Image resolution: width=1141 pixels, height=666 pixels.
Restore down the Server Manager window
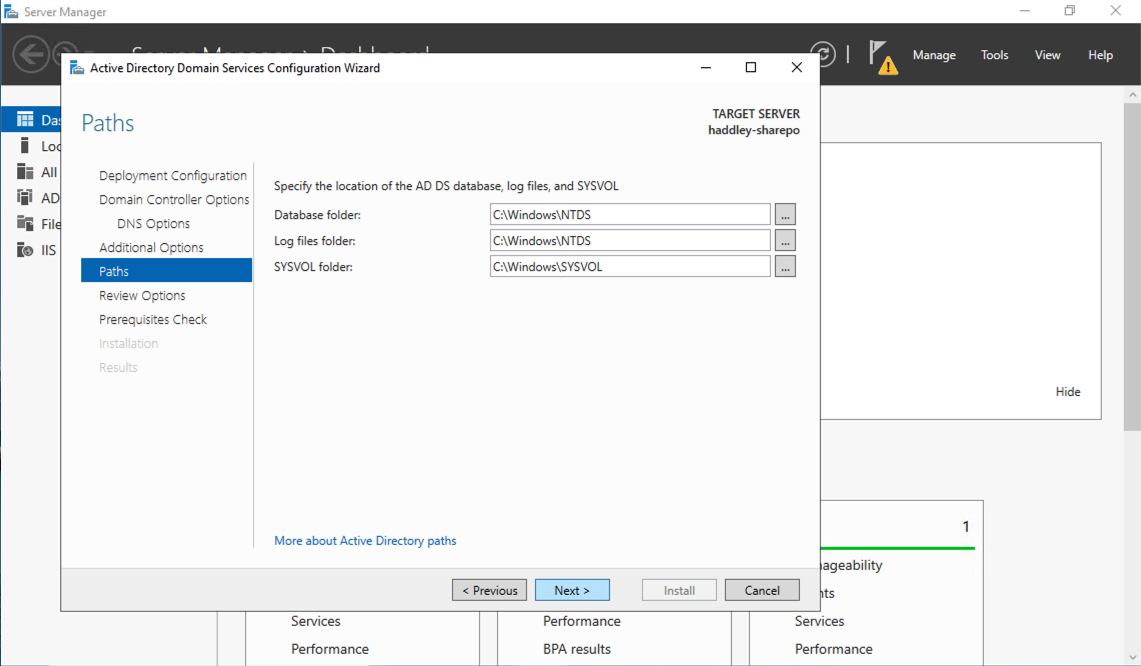[1070, 11]
